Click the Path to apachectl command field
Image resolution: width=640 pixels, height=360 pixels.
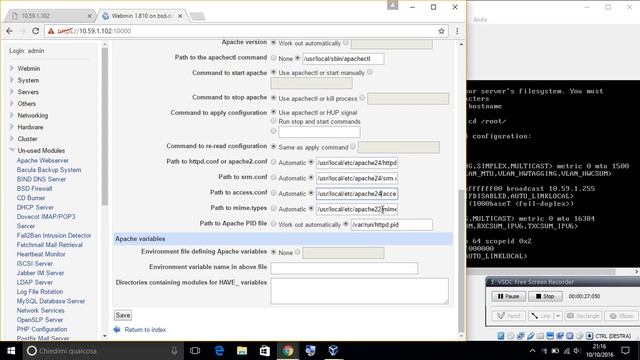coord(343,58)
